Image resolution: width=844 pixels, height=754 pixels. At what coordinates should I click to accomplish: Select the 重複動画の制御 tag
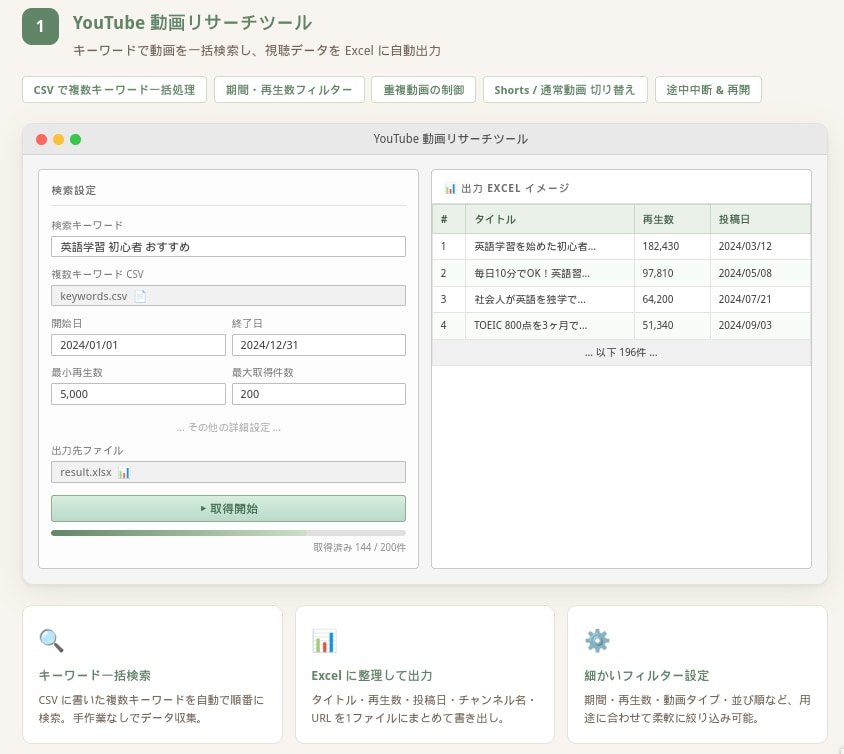424,90
